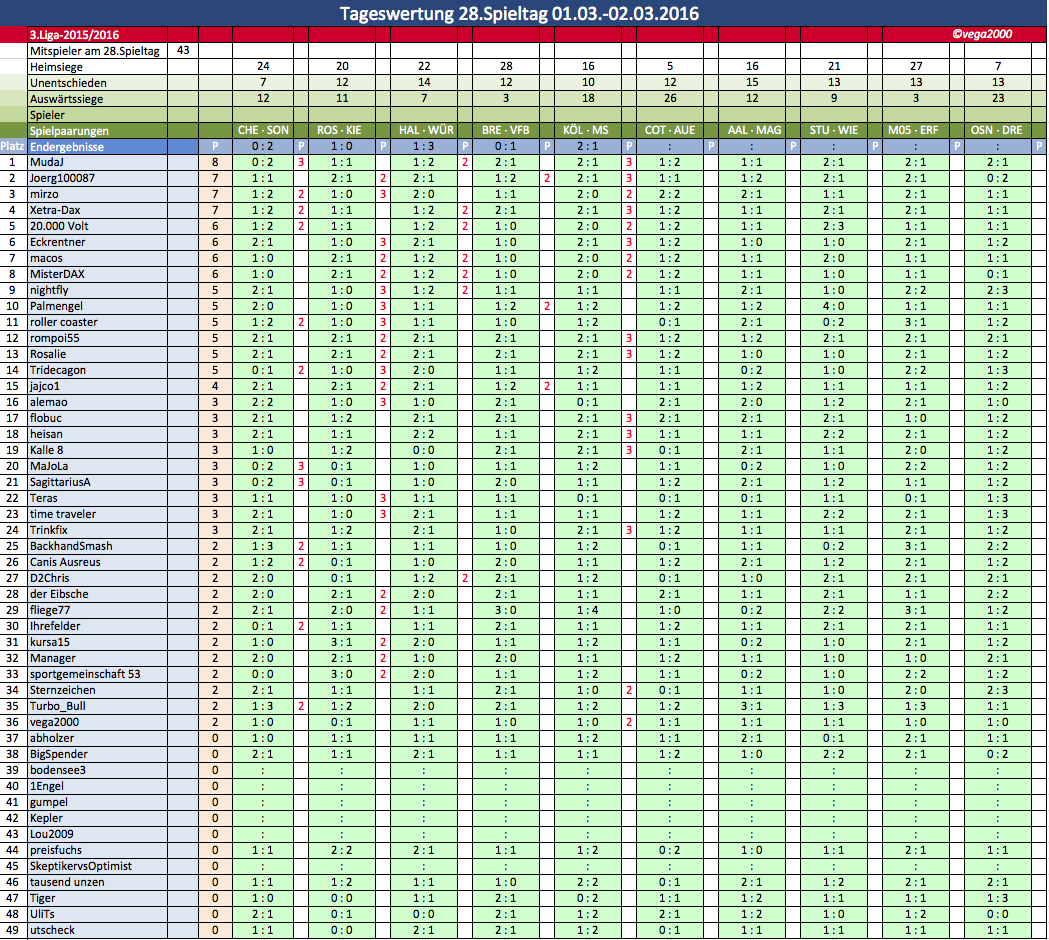
Task: Click the Mitspieler count cell showing 43
Action: click(x=183, y=50)
